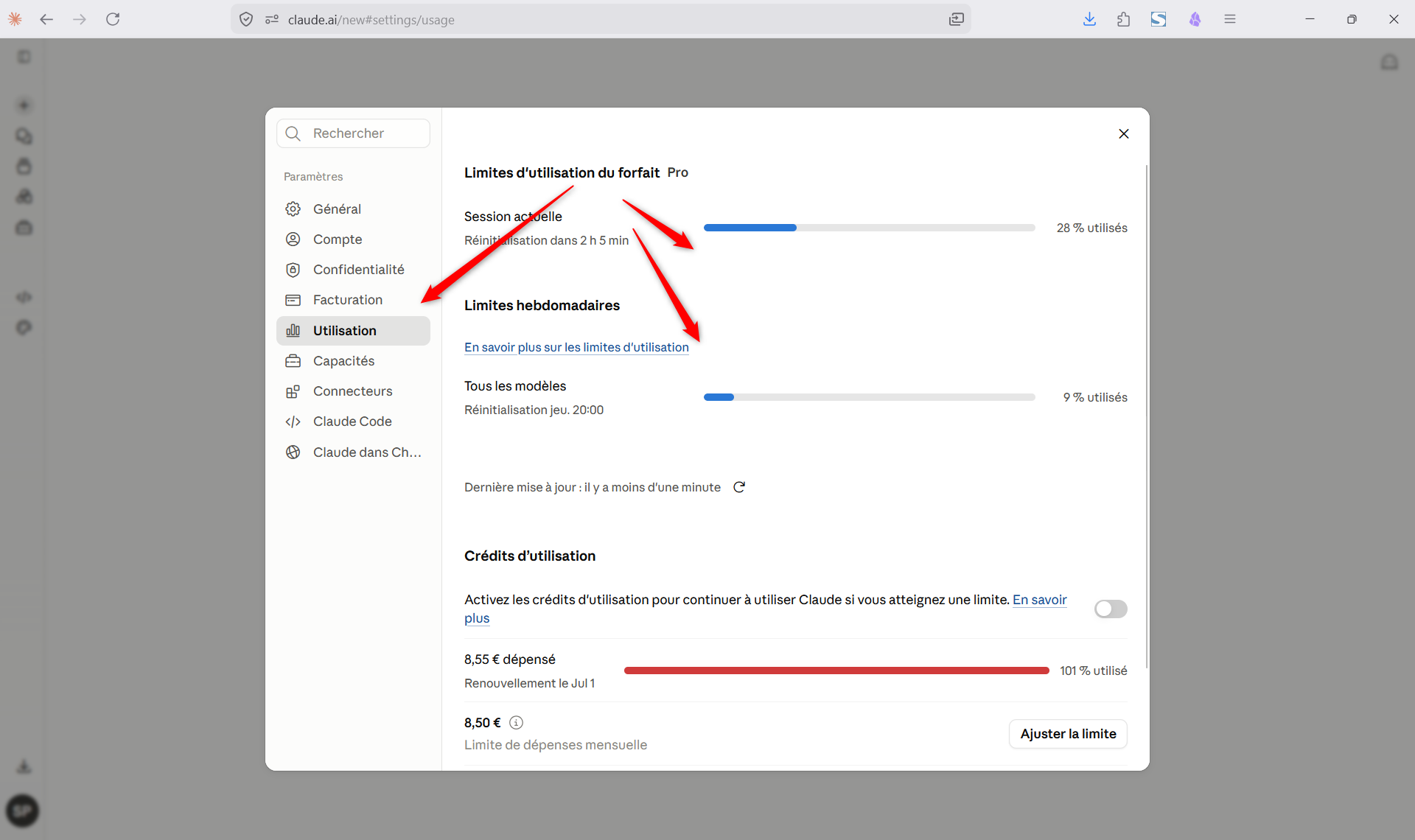Viewport: 1415px width, 840px height.
Task: Close the settings dialog with the X
Action: pos(1123,133)
